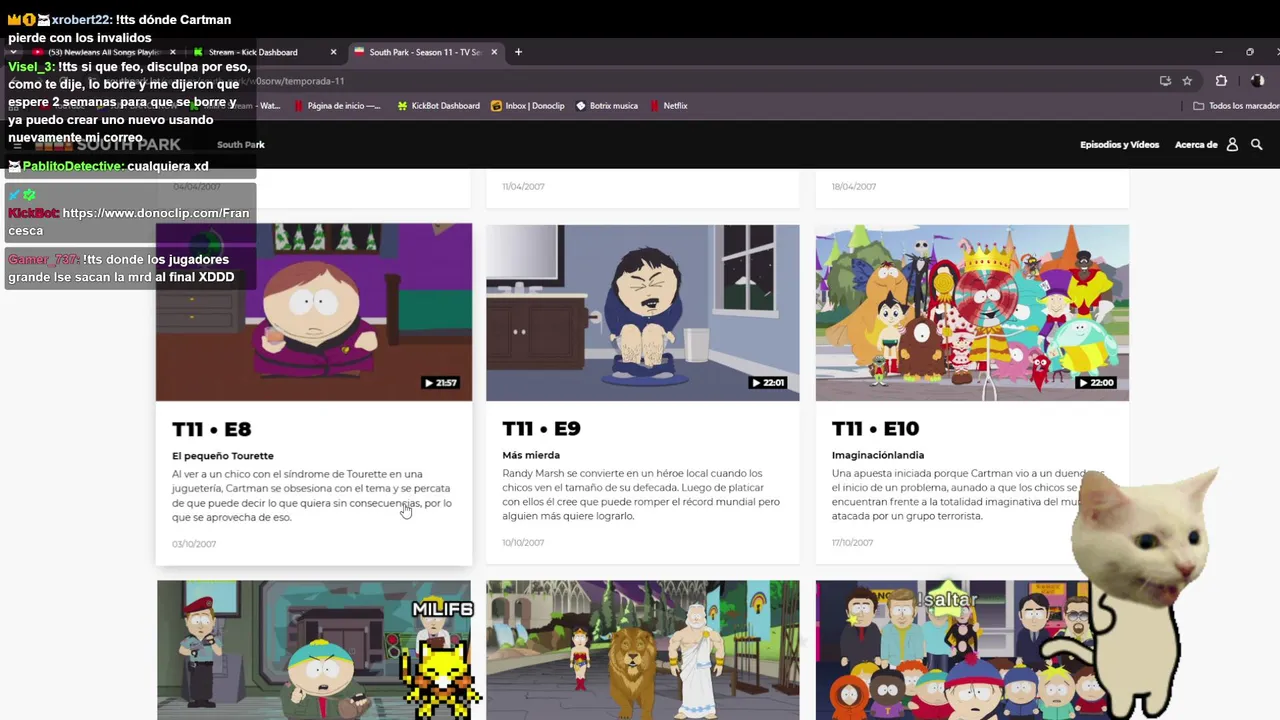Image resolution: width=1280 pixels, height=720 pixels.
Task: Open the bottom thumbnail with Cartman and soldier
Action: click(x=314, y=650)
